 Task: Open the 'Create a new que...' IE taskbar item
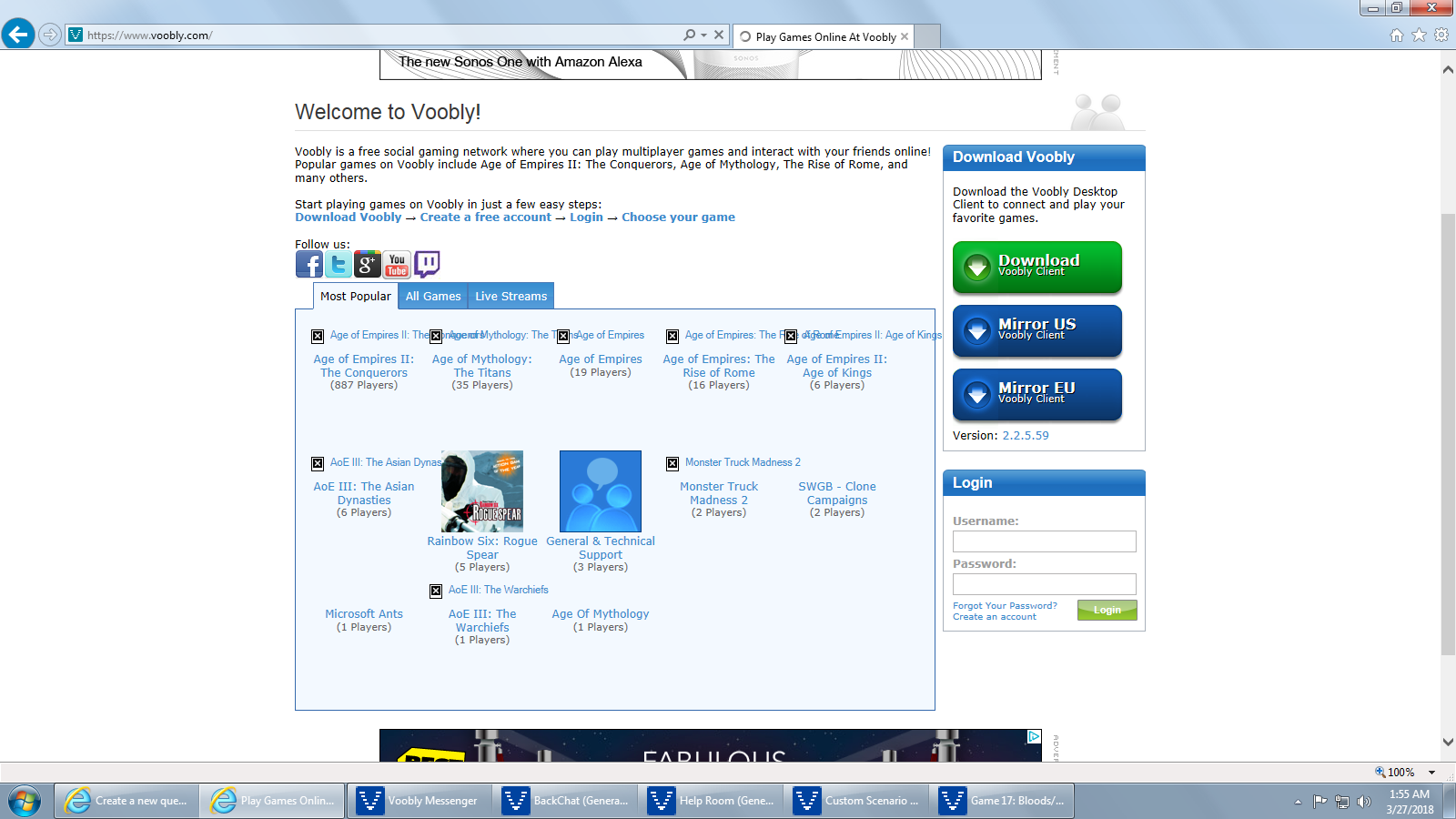click(126, 801)
